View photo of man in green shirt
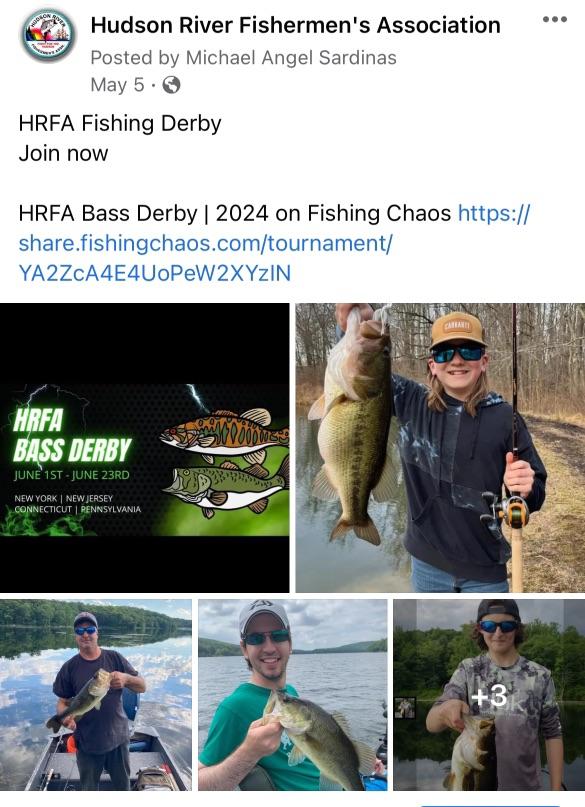 pos(293,695)
